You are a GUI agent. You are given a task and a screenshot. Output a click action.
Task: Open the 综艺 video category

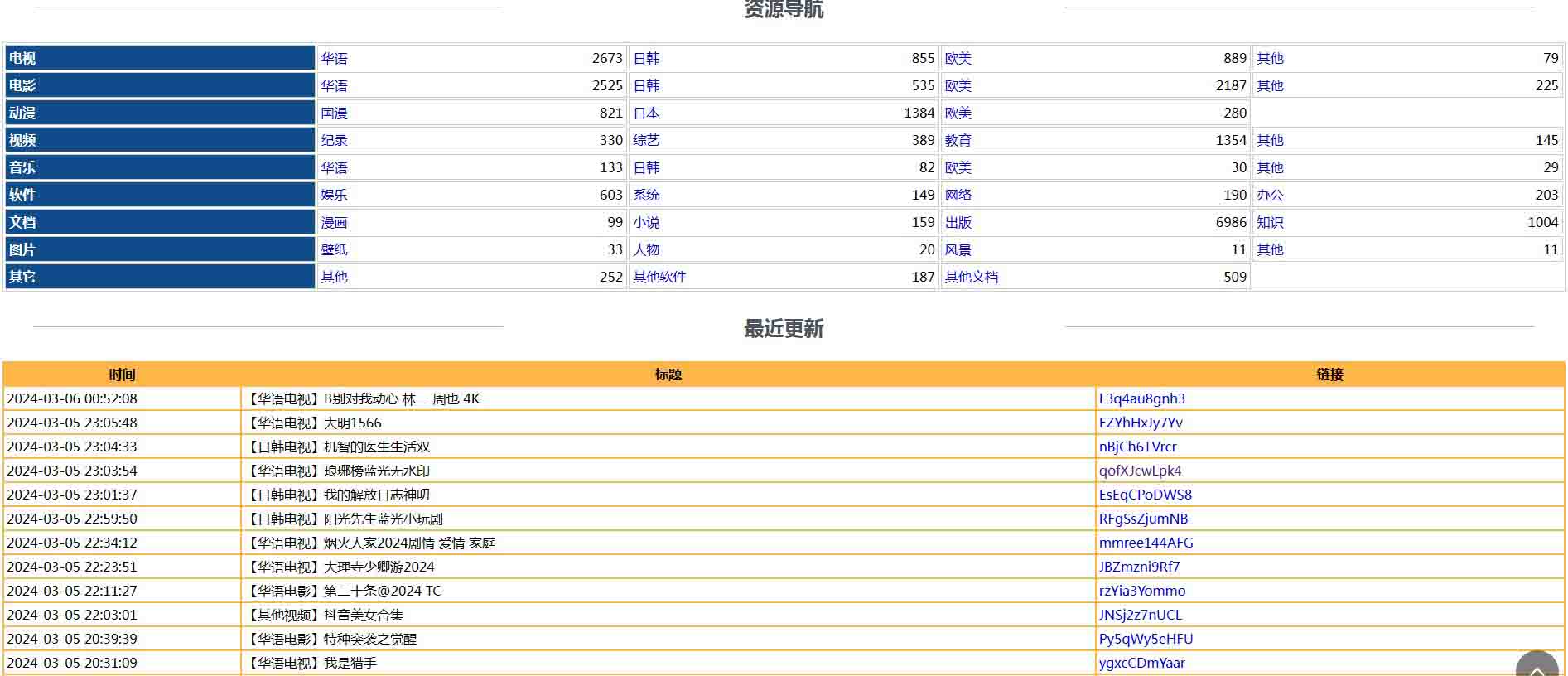point(646,140)
